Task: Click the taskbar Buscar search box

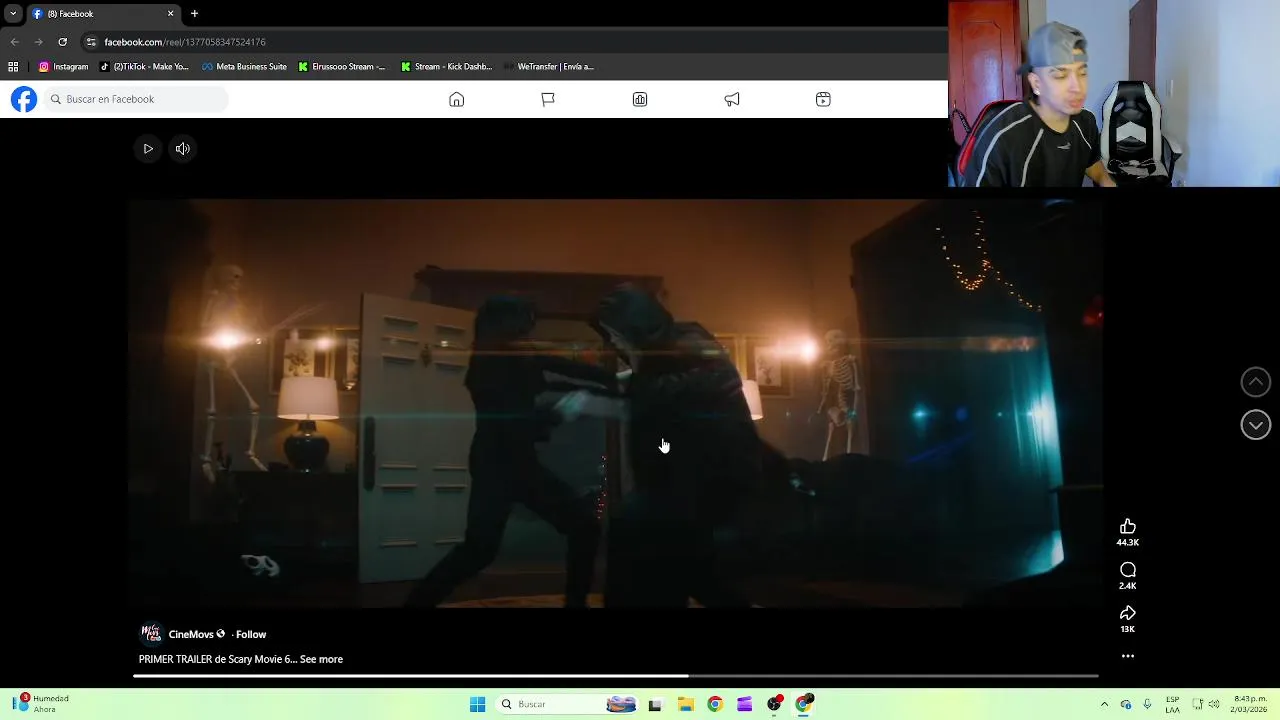Action: [568, 704]
